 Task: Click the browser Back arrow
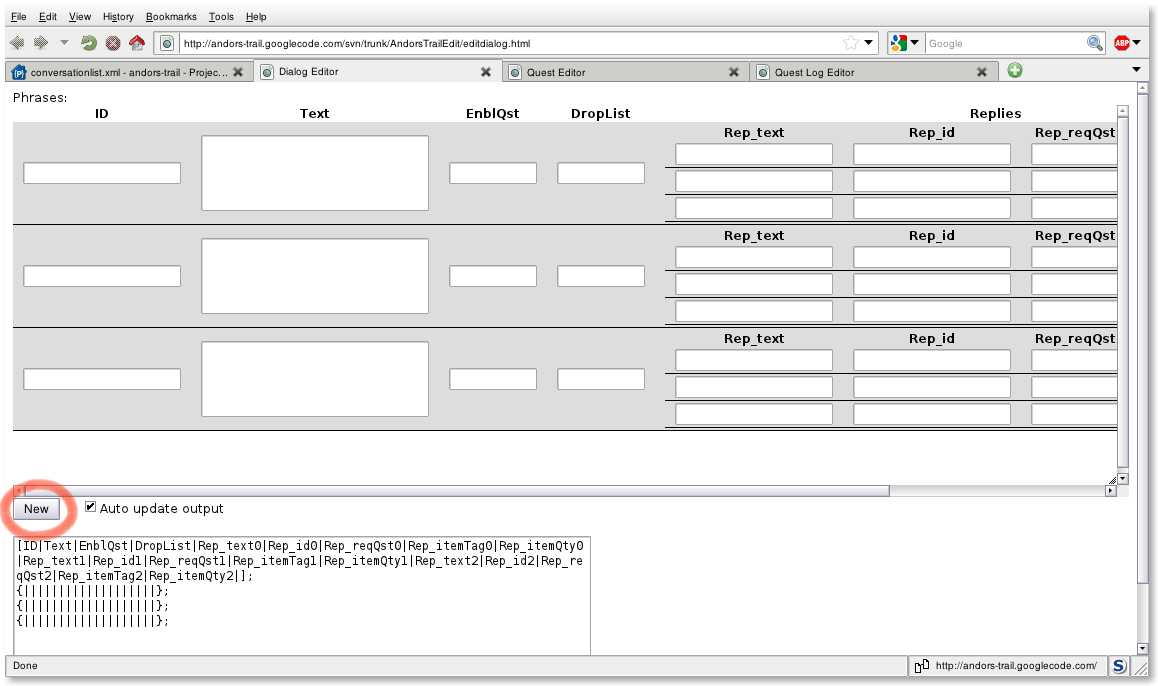pyautogui.click(x=17, y=43)
